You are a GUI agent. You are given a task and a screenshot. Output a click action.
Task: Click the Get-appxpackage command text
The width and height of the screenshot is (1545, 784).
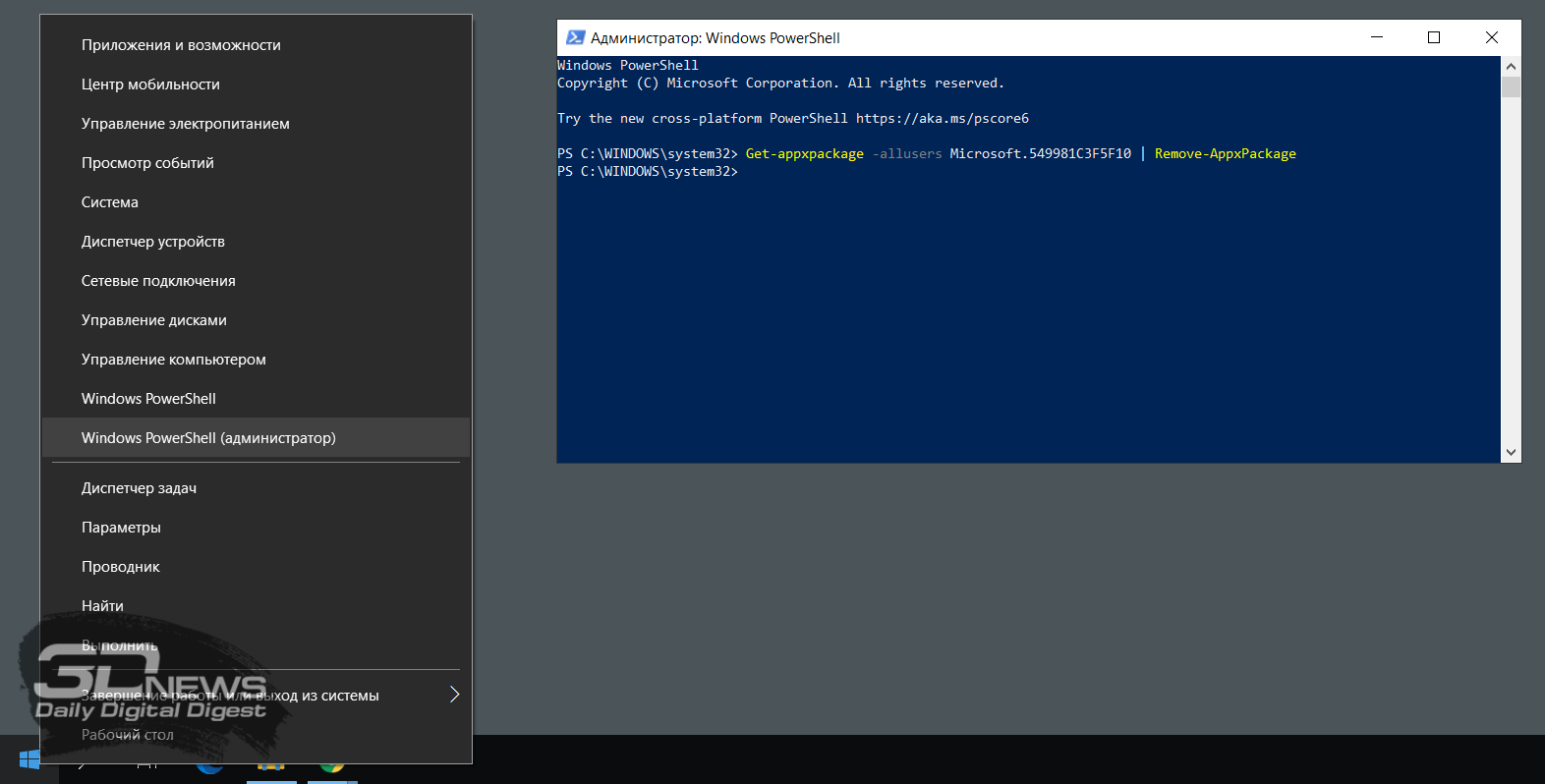click(x=805, y=154)
